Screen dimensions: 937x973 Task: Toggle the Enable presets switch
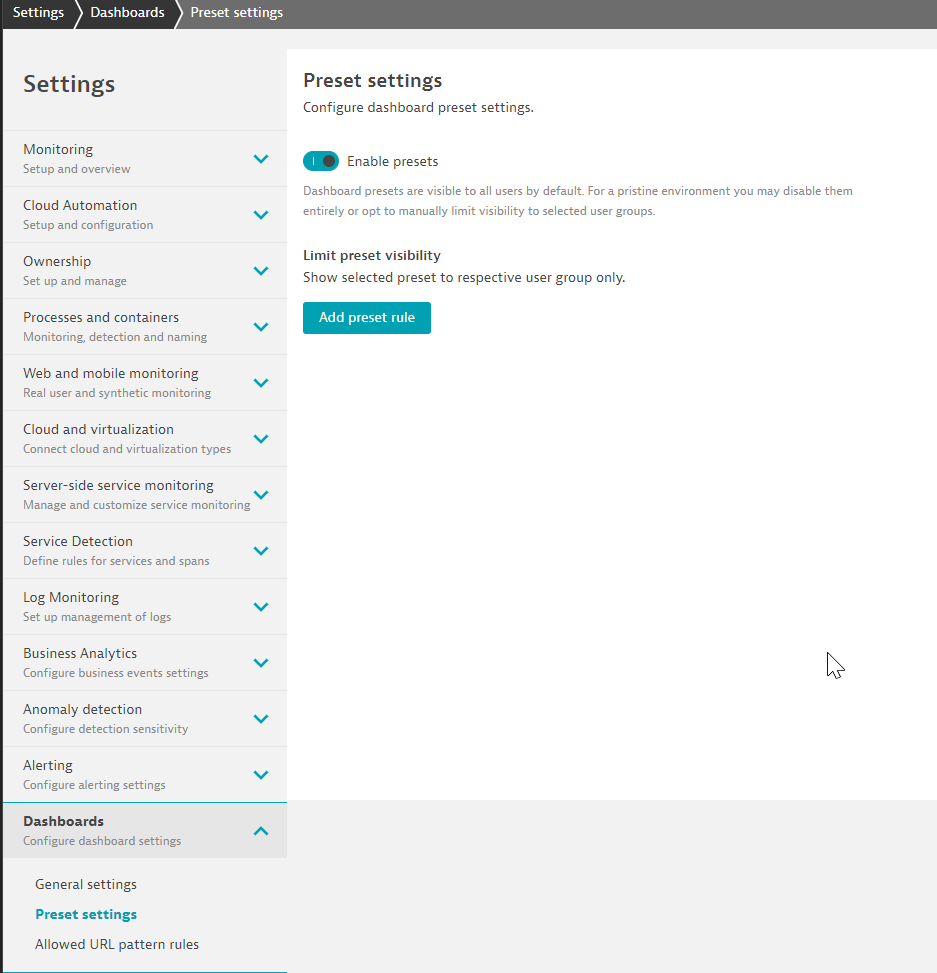coord(321,161)
